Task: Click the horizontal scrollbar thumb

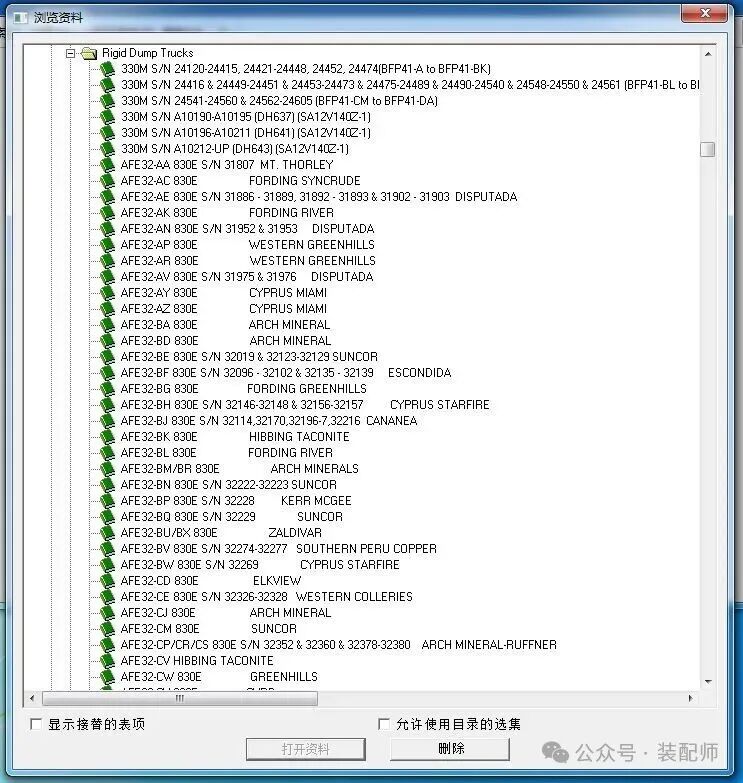Action: [x=180, y=698]
